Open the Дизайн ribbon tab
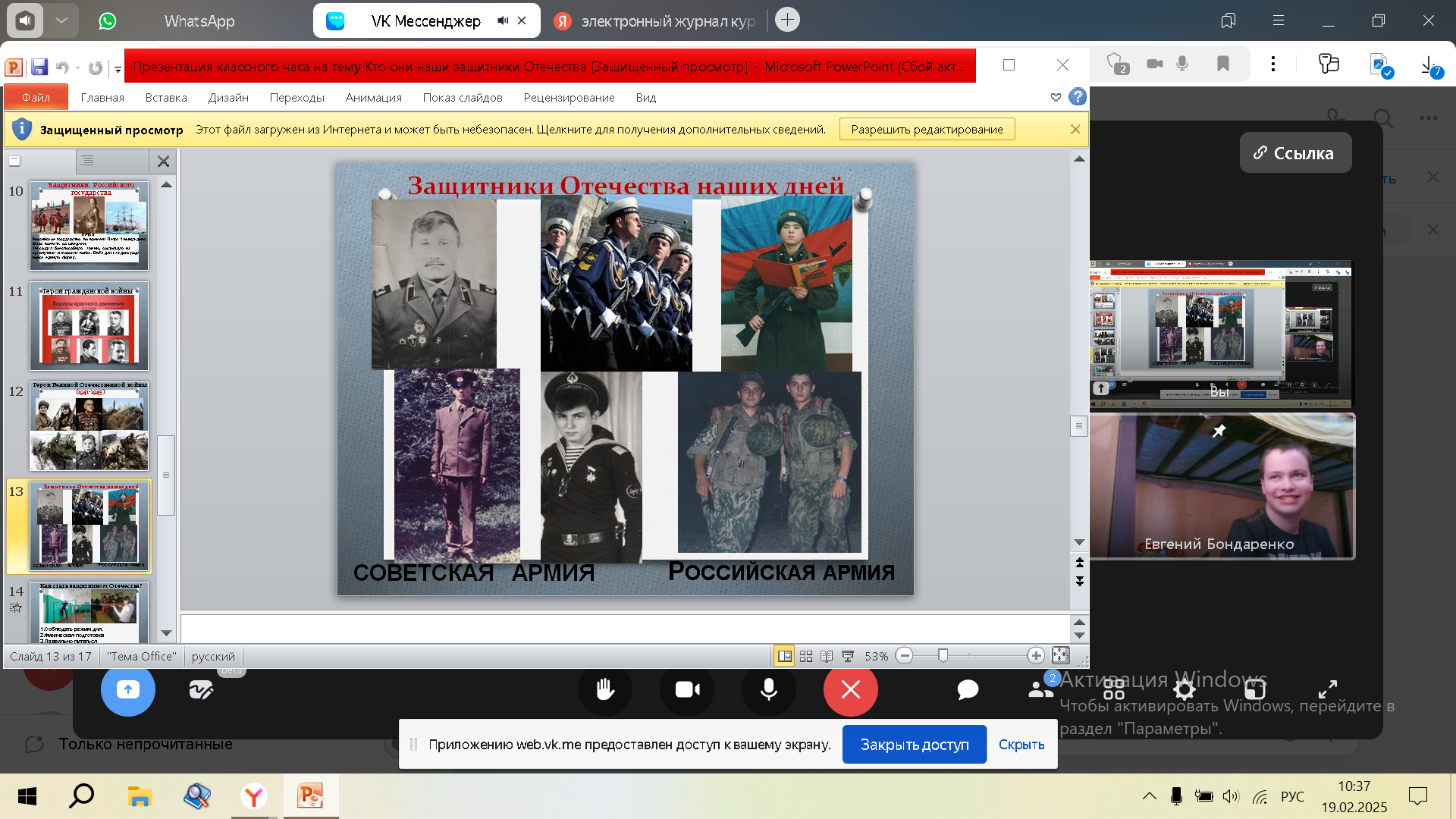Image resolution: width=1456 pixels, height=819 pixels. coord(228,97)
